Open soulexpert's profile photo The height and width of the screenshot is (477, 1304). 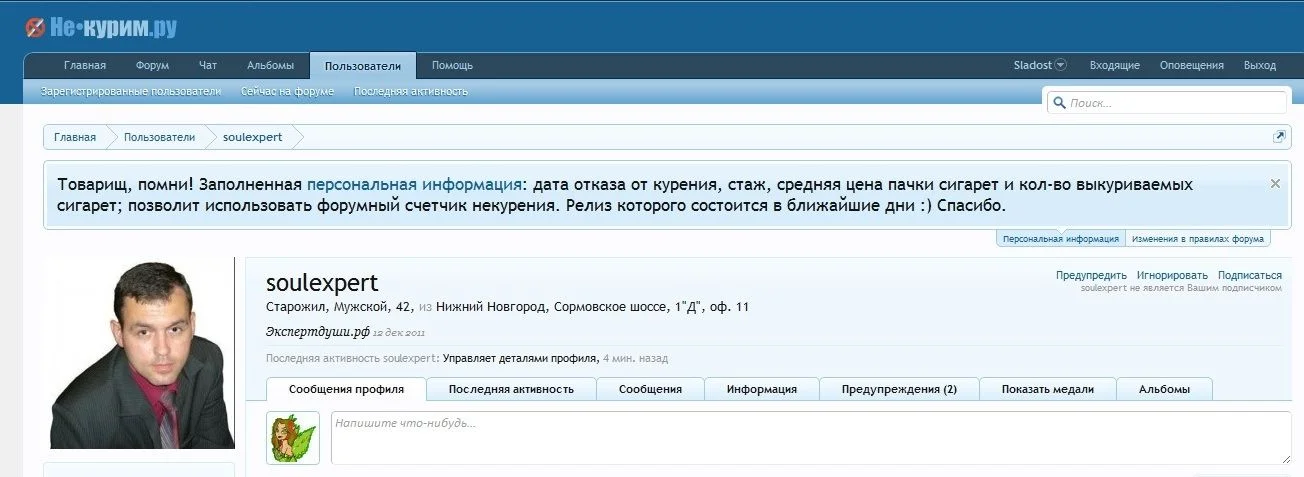tap(140, 353)
